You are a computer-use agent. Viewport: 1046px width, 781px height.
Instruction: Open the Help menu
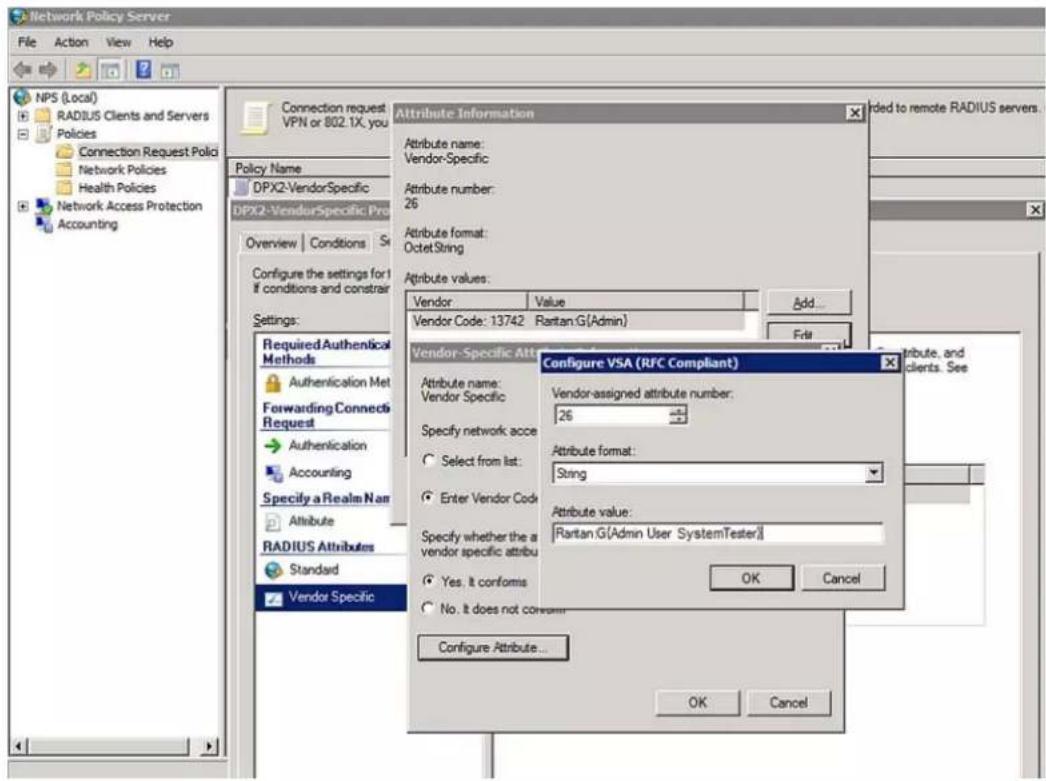[x=161, y=42]
